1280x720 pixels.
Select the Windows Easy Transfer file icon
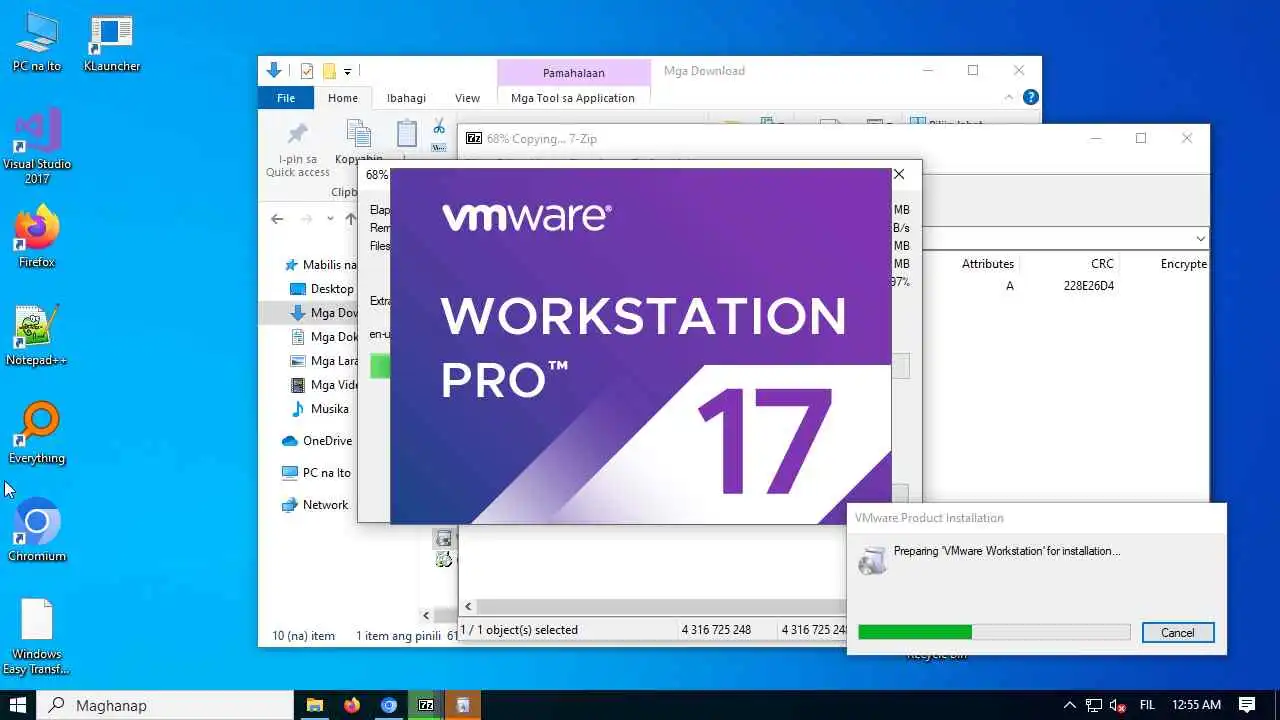(x=37, y=637)
